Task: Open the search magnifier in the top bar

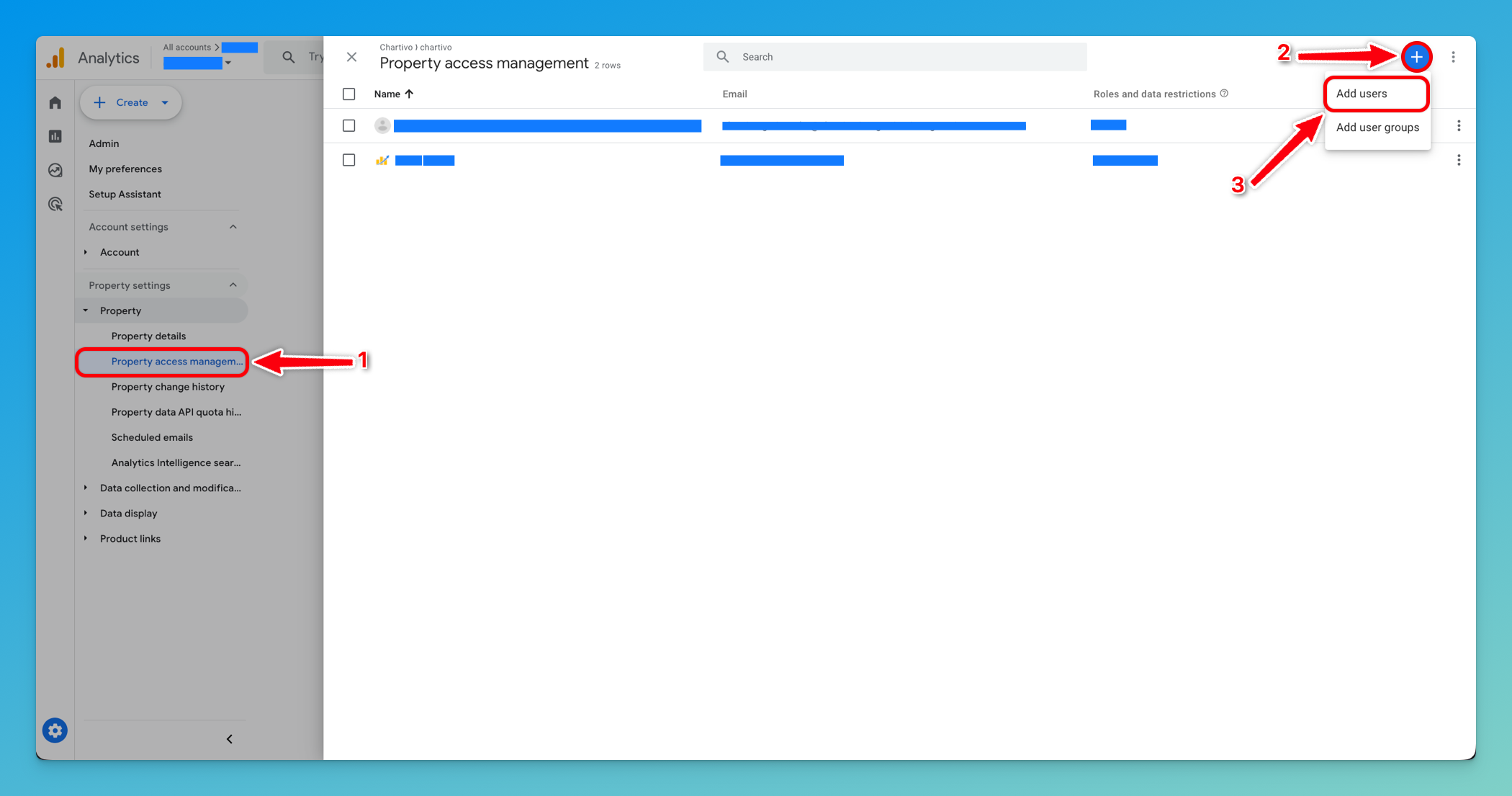Action: click(288, 56)
